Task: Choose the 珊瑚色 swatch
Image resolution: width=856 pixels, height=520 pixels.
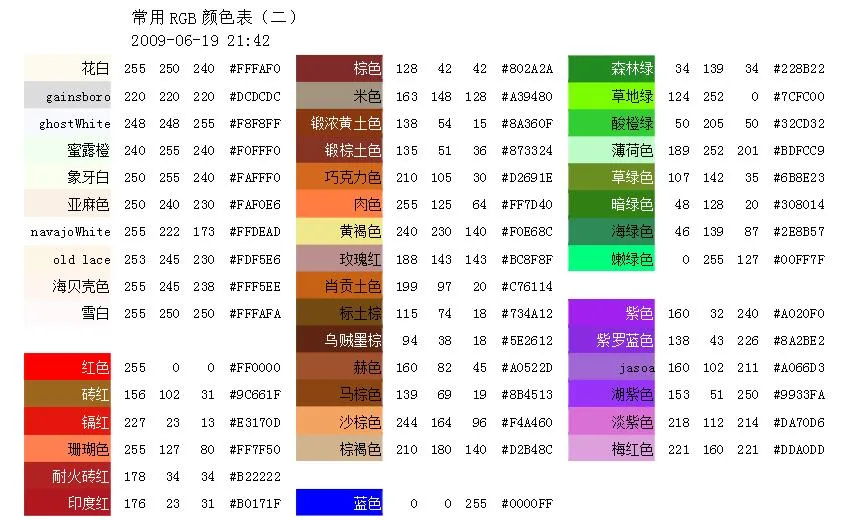Action: tap(67, 449)
